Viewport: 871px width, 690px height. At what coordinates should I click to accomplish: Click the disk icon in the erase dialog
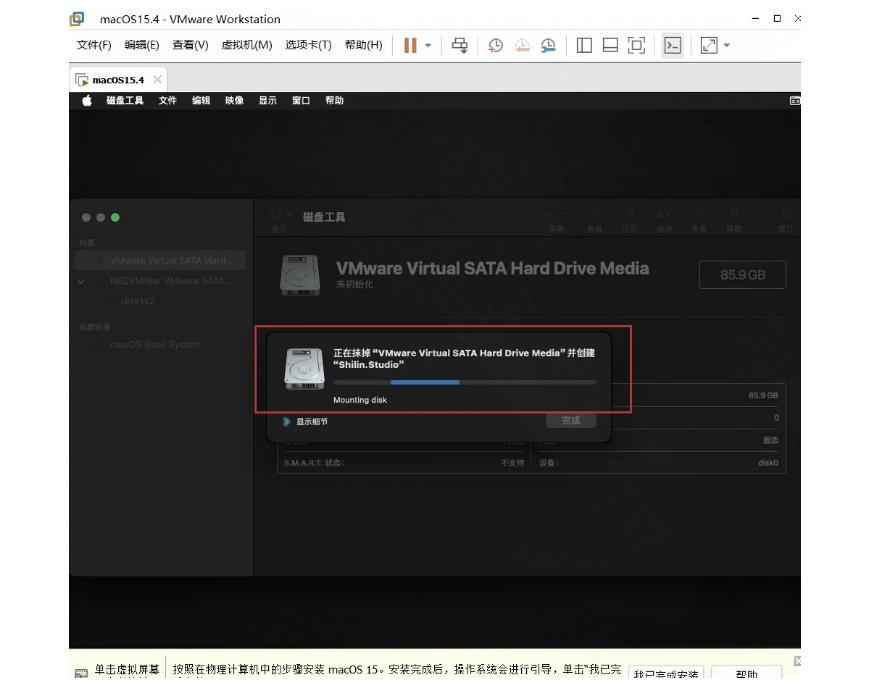pyautogui.click(x=304, y=369)
